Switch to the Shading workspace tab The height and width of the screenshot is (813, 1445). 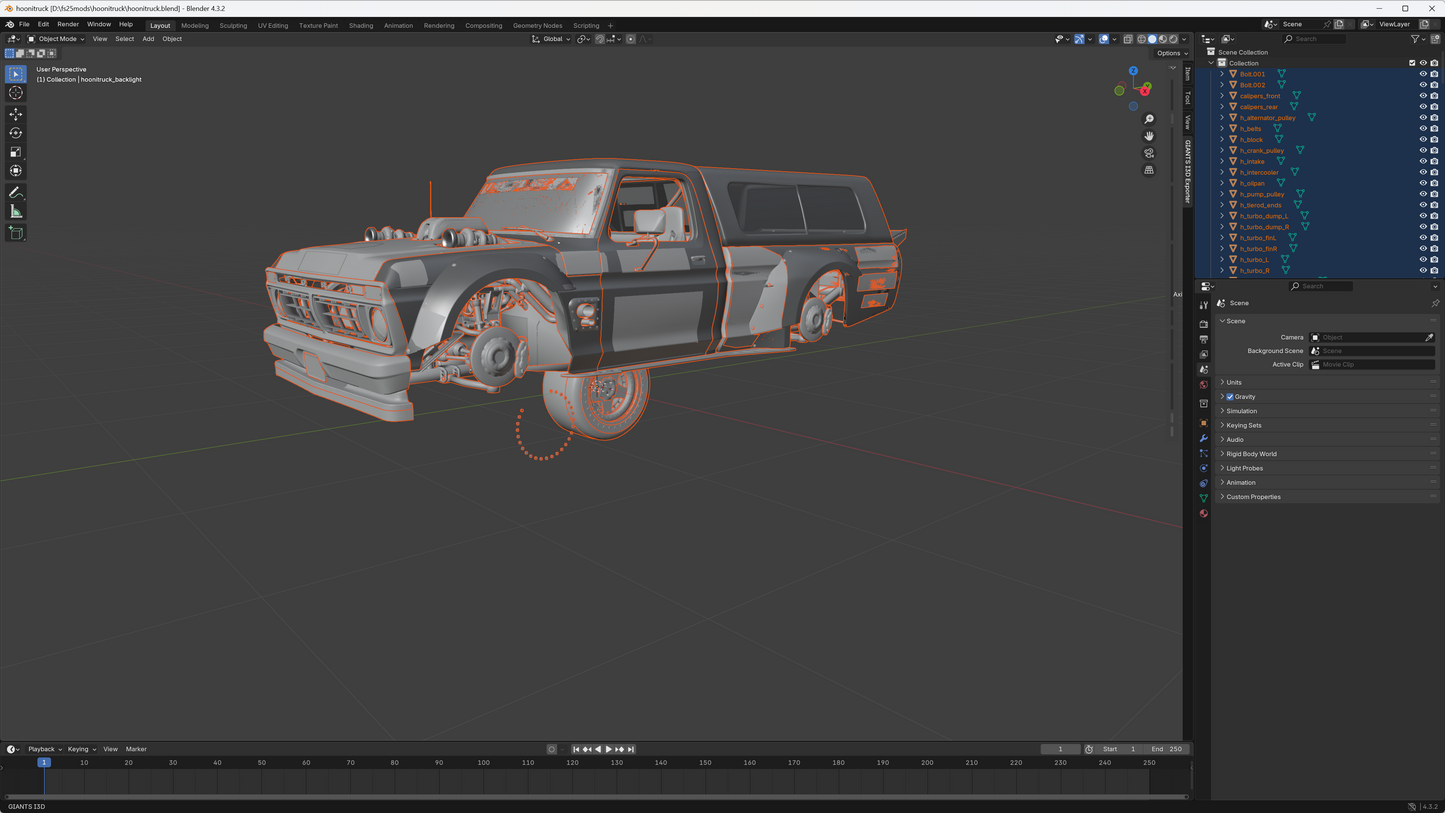click(361, 25)
